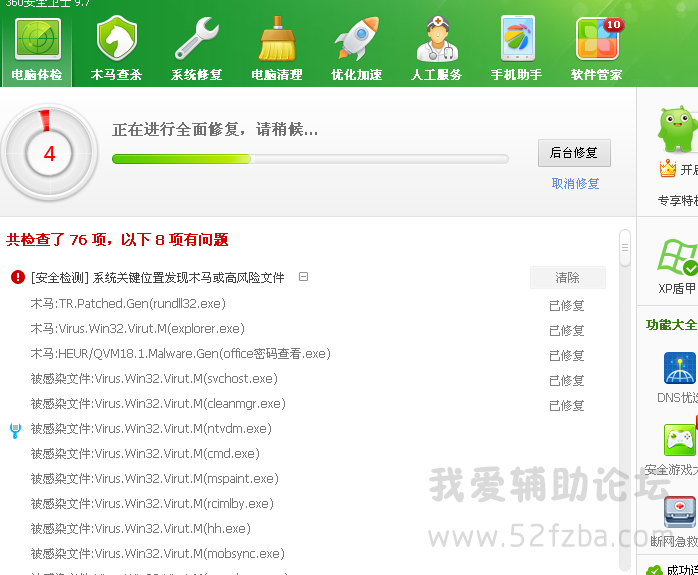This screenshot has height=575, width=698.
Task: Select the svchost.exe infected file row
Action: coord(154,378)
